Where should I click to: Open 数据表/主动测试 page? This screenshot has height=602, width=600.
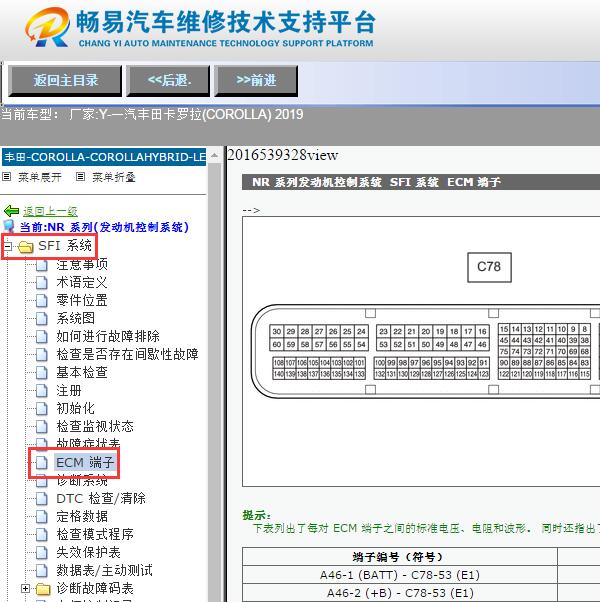104,571
